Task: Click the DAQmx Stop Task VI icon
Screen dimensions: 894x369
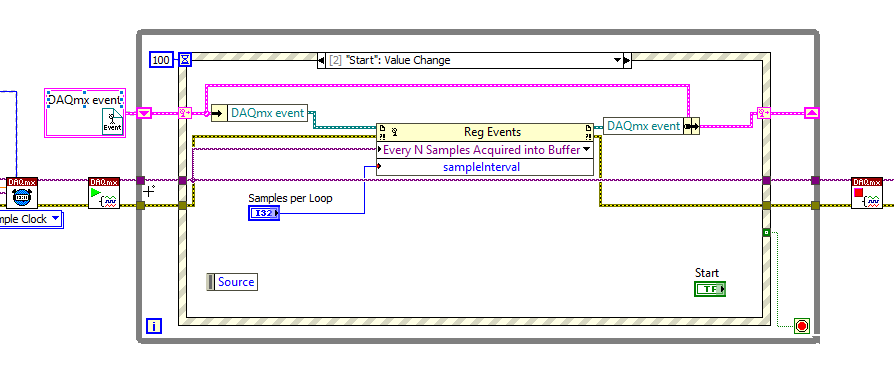Action: pos(867,193)
